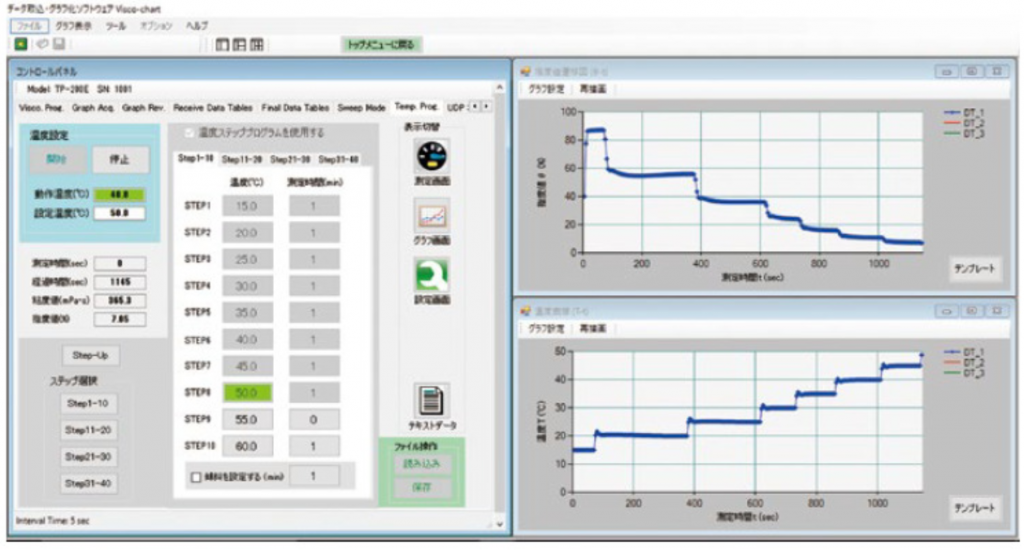The width and height of the screenshot is (1024, 550).
Task: Switch to the Sweep Mode tab
Action: [x=362, y=106]
